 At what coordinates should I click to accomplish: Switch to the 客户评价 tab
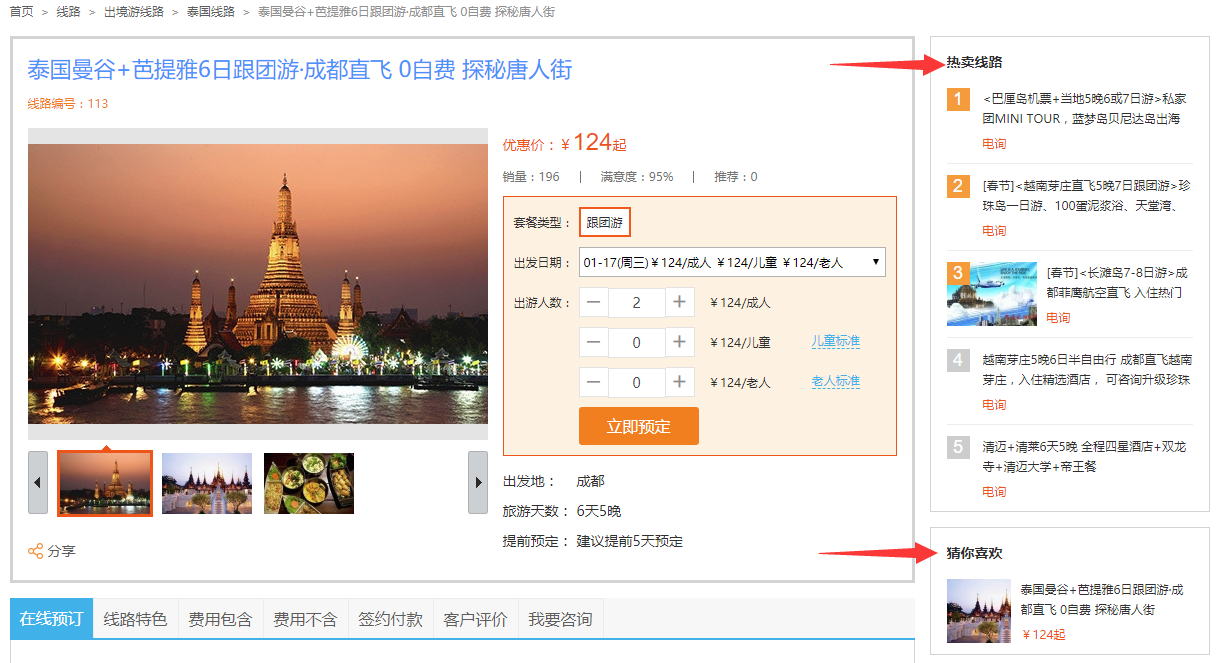[x=475, y=619]
